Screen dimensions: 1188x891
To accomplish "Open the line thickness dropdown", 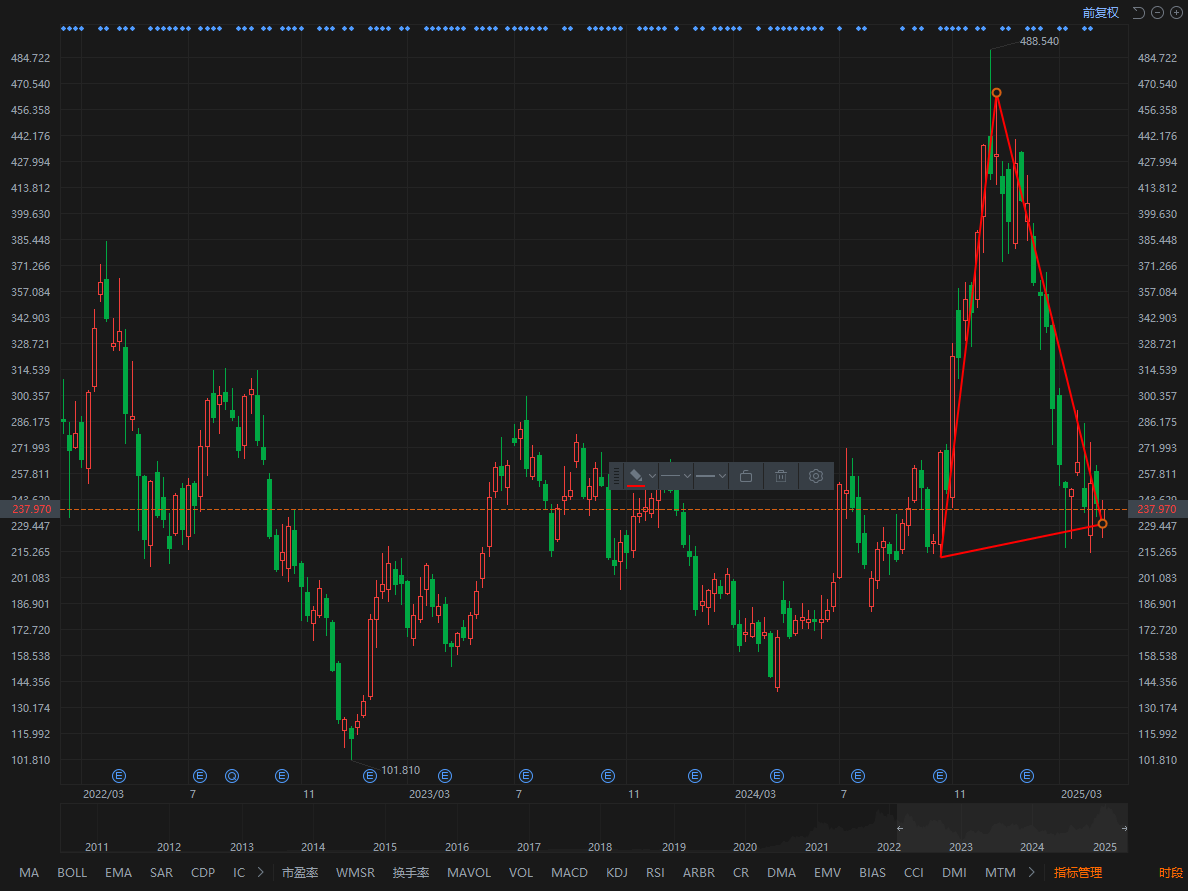I will [711, 476].
